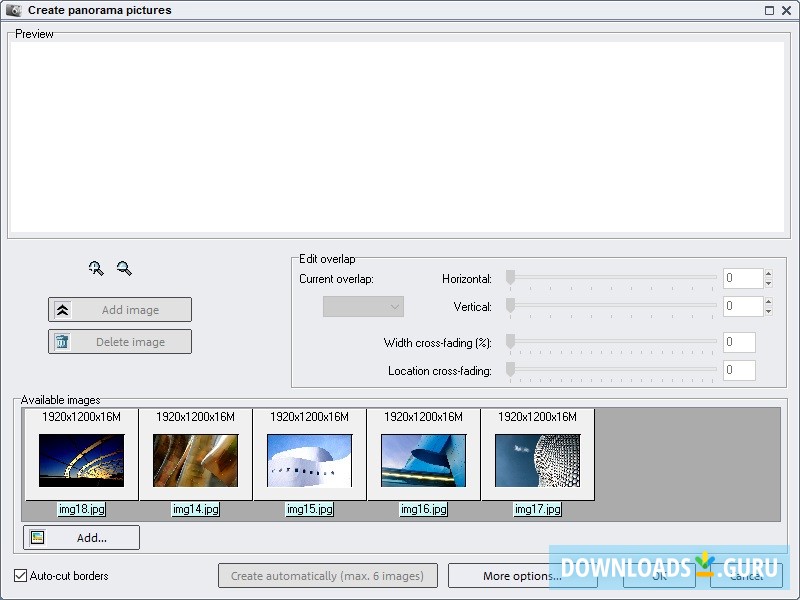Decrease Horizontal value with down arrow
This screenshot has width=800, height=600.
point(768,283)
